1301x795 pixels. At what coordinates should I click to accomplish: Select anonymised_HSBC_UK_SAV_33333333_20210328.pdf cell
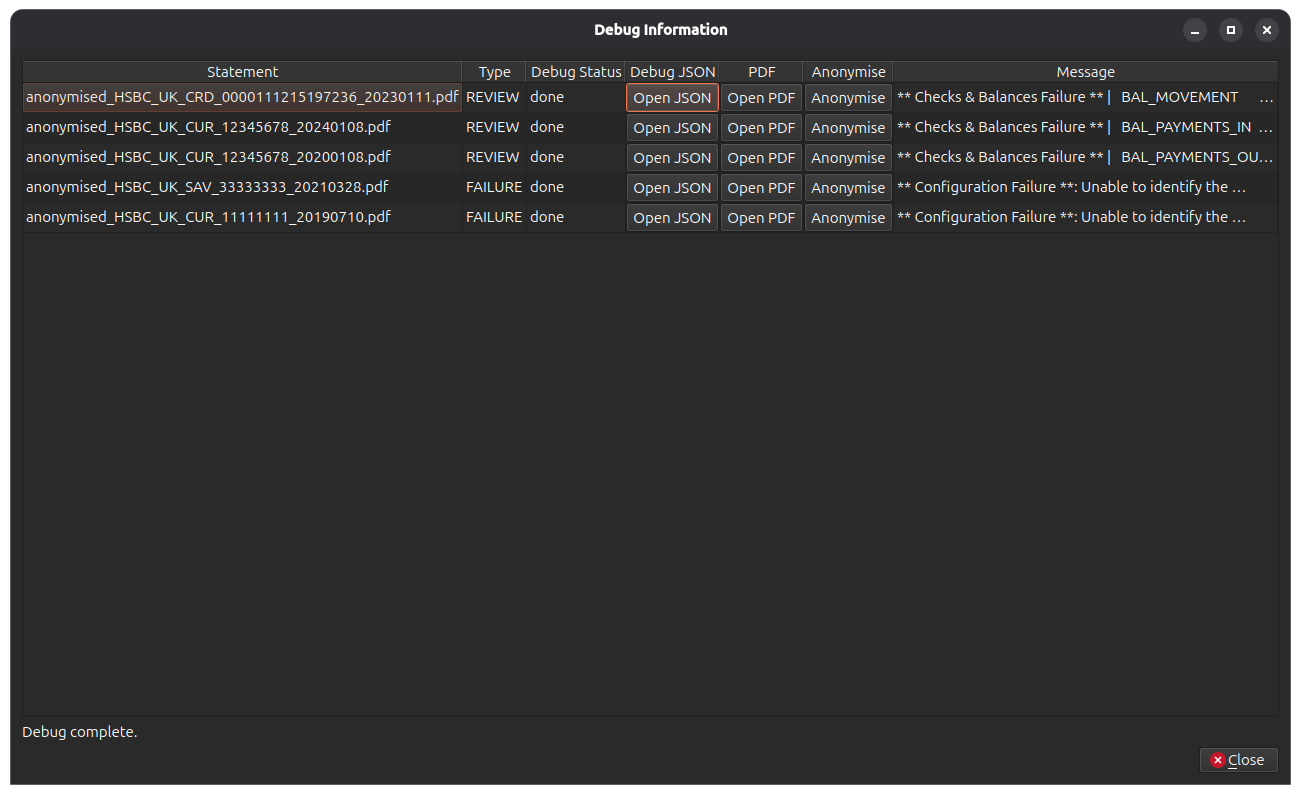tap(242, 187)
